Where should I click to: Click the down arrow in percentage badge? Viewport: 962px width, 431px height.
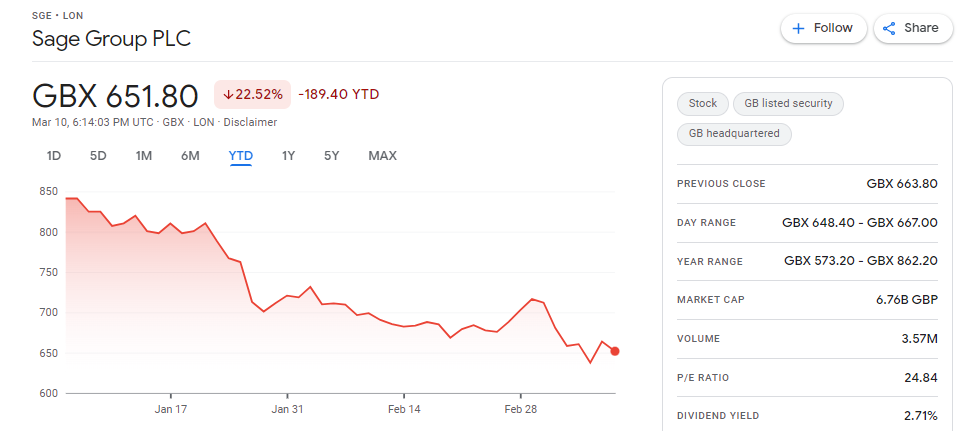pos(228,94)
